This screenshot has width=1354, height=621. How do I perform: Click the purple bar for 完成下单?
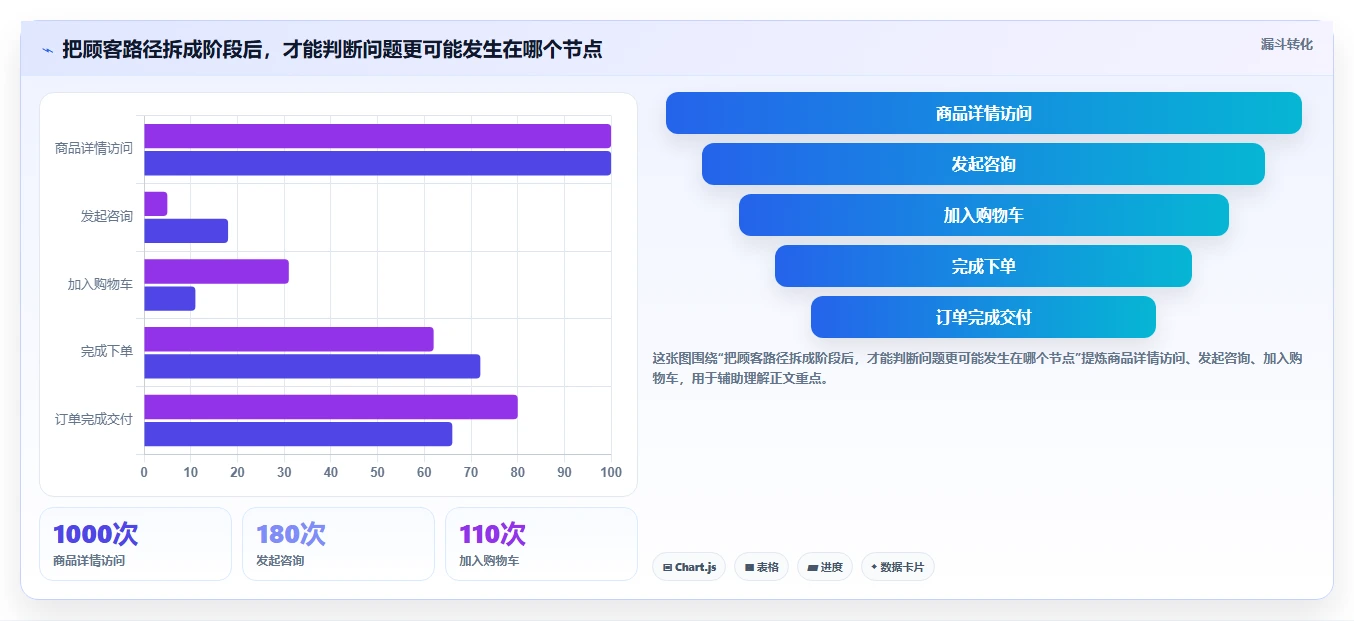289,339
